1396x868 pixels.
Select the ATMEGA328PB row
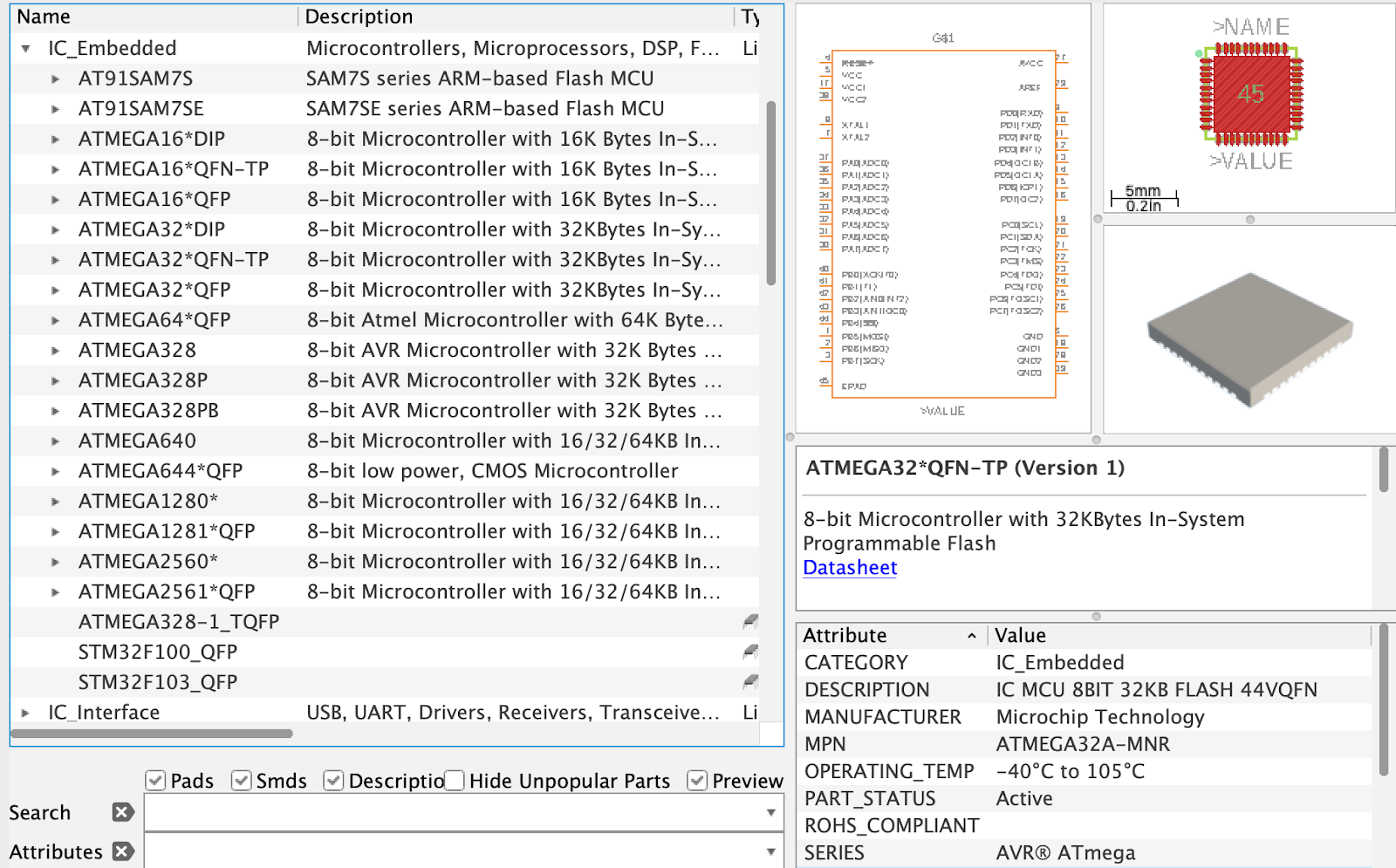point(385,411)
